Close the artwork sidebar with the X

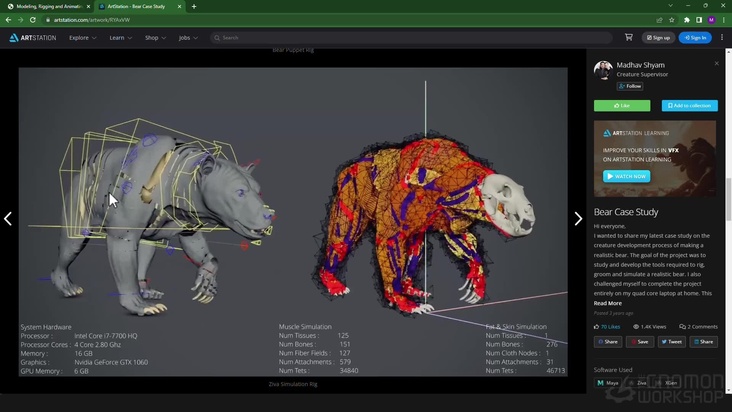coord(717,63)
